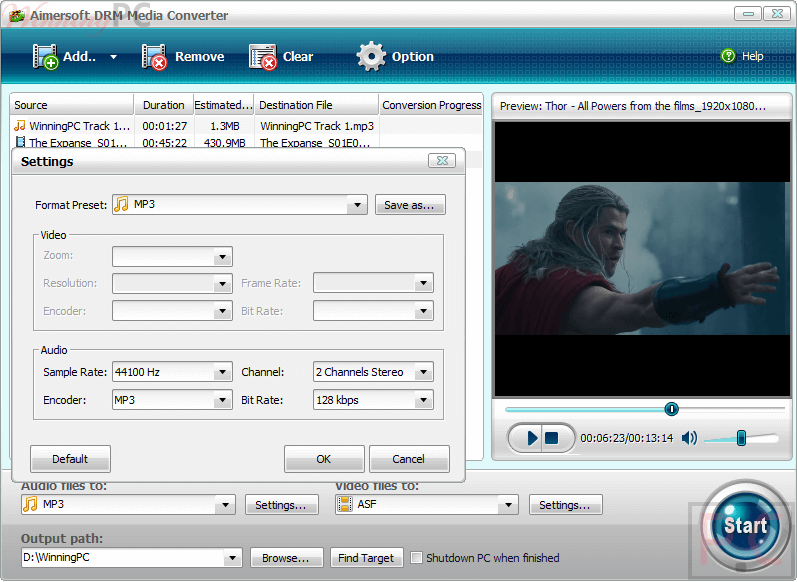Start the conversion
This screenshot has height=582, width=797.
(745, 525)
